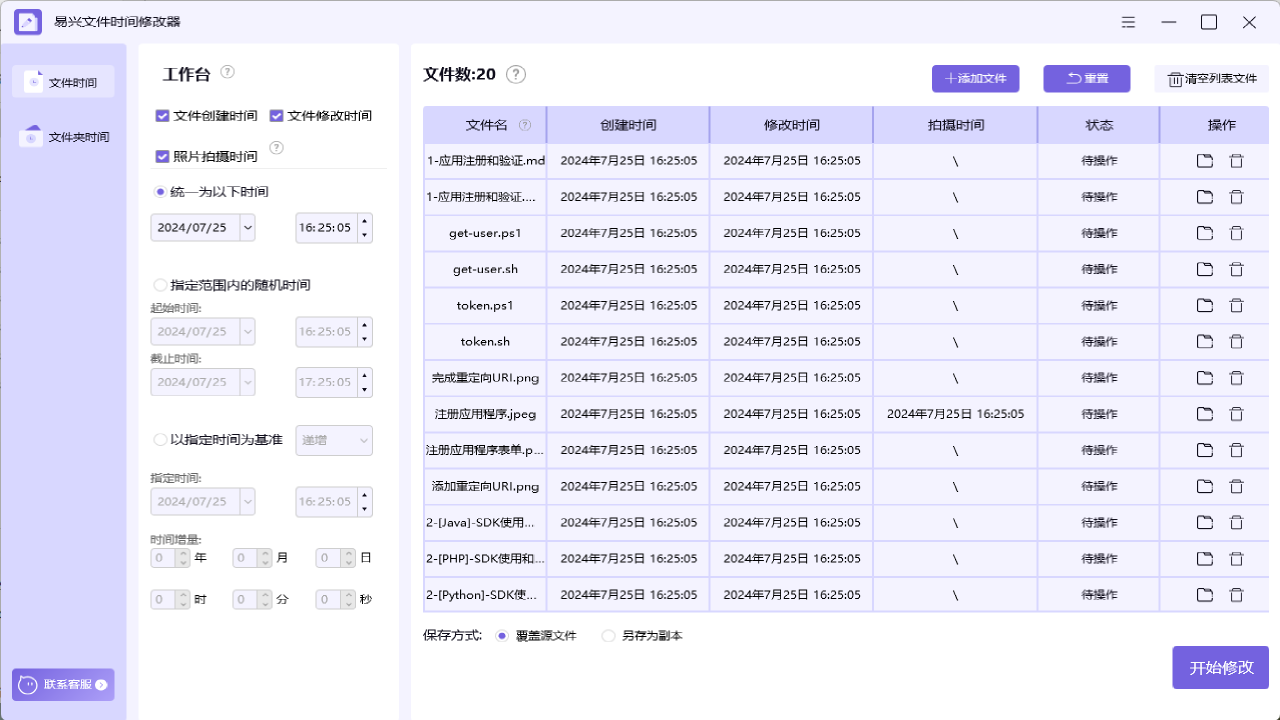Uncheck the 文件创建时间 checkbox
The height and width of the screenshot is (720, 1280).
(x=162, y=115)
